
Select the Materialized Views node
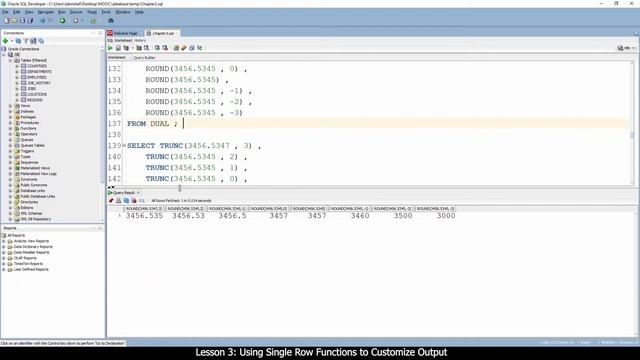click(35, 168)
